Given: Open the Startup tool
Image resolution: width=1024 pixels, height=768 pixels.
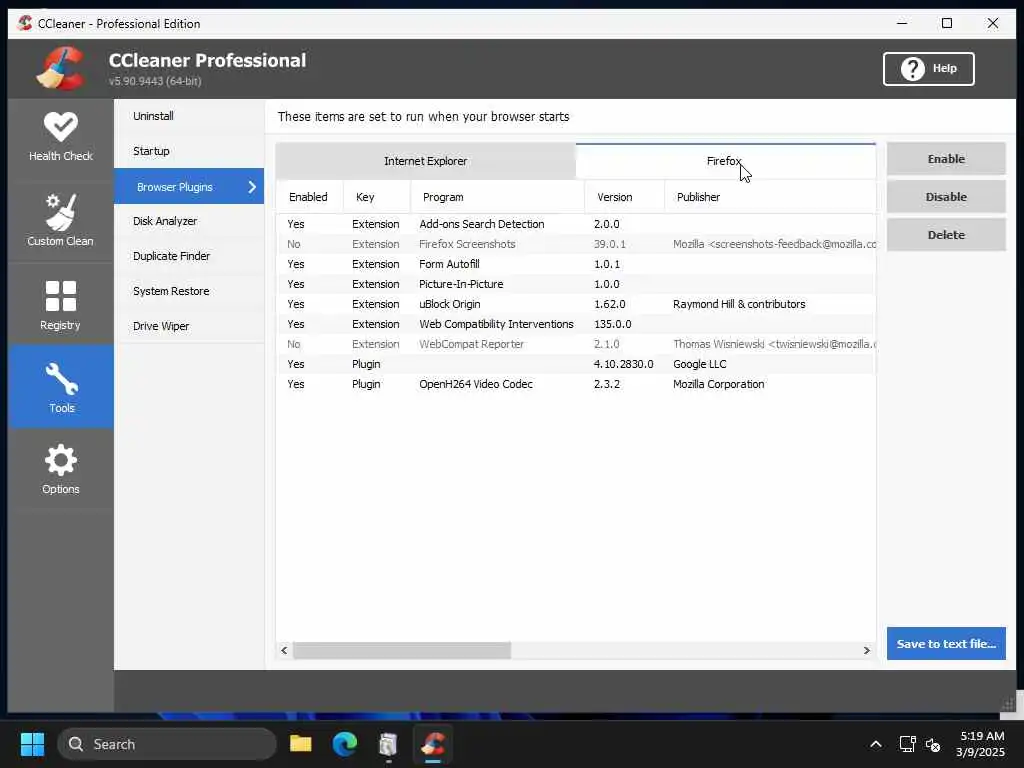Looking at the screenshot, I should (x=189, y=151).
